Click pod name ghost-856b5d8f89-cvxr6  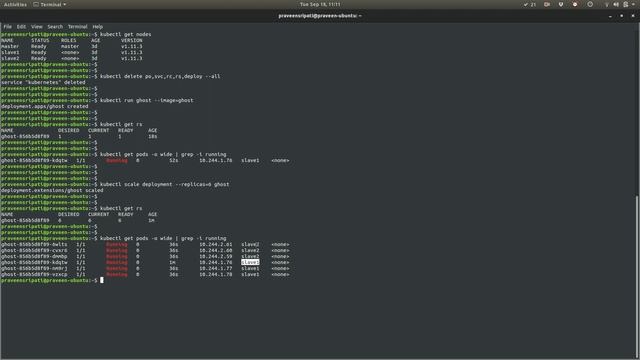point(34,251)
